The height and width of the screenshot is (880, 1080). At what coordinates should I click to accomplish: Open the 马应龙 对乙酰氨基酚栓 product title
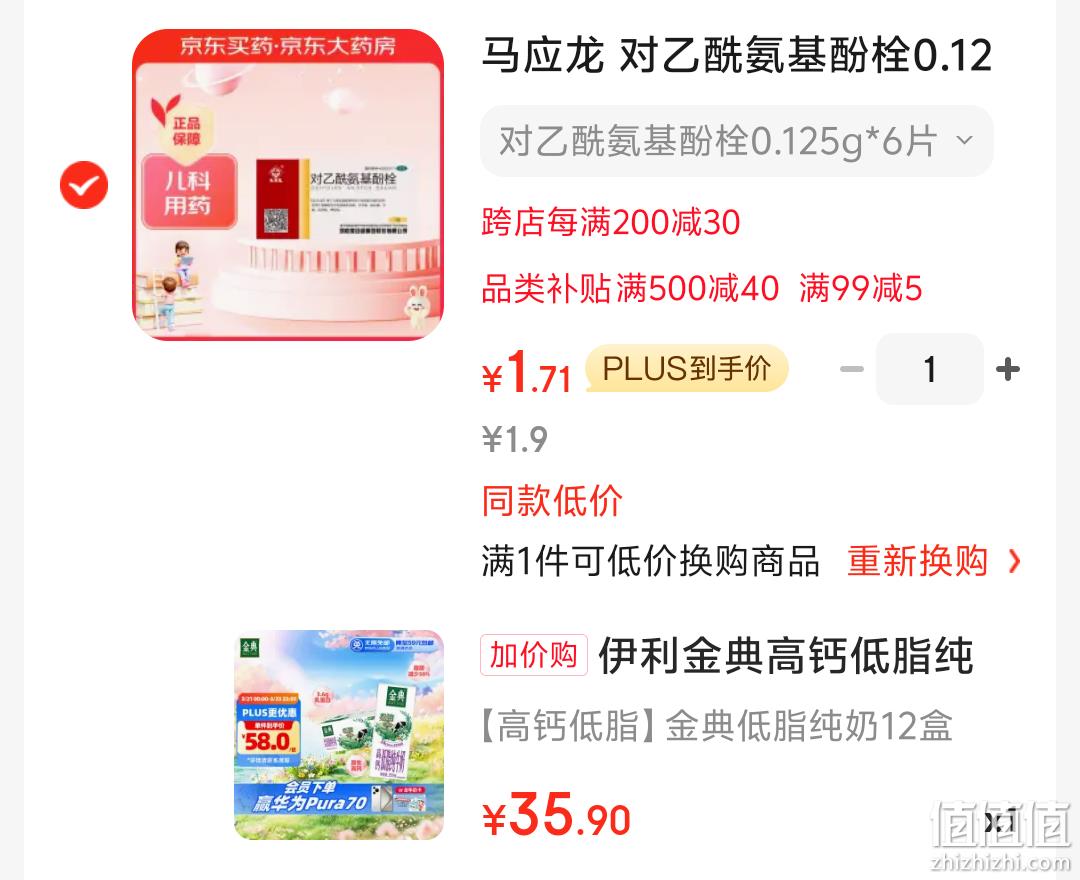pos(736,56)
